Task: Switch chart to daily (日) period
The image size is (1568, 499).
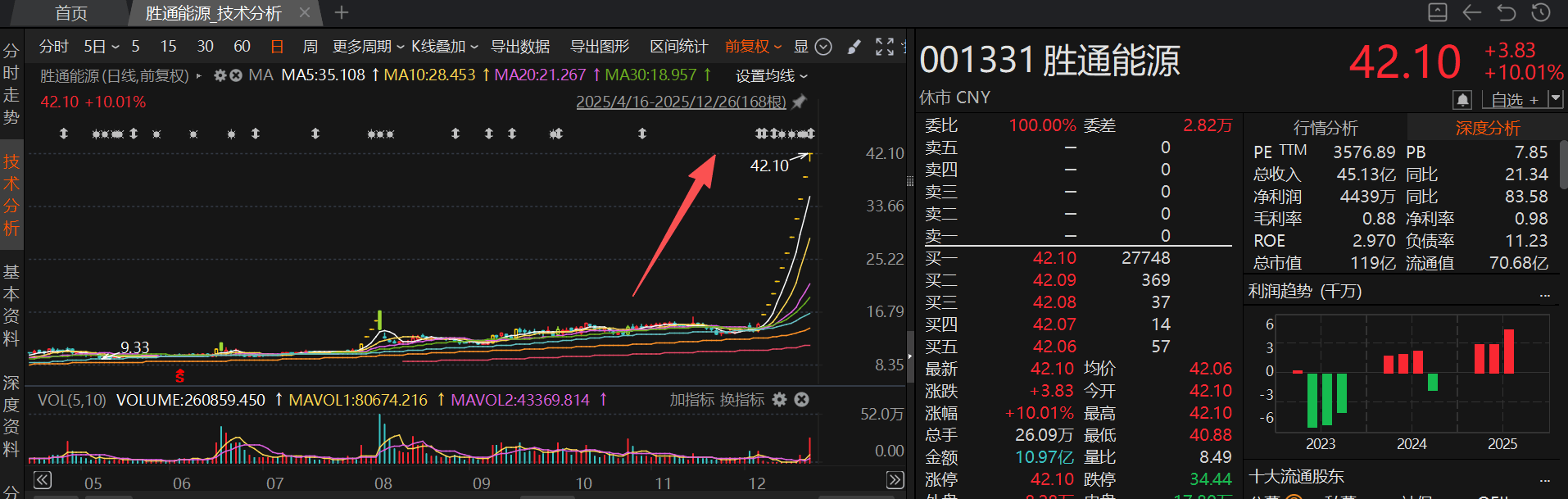Action: point(277,47)
